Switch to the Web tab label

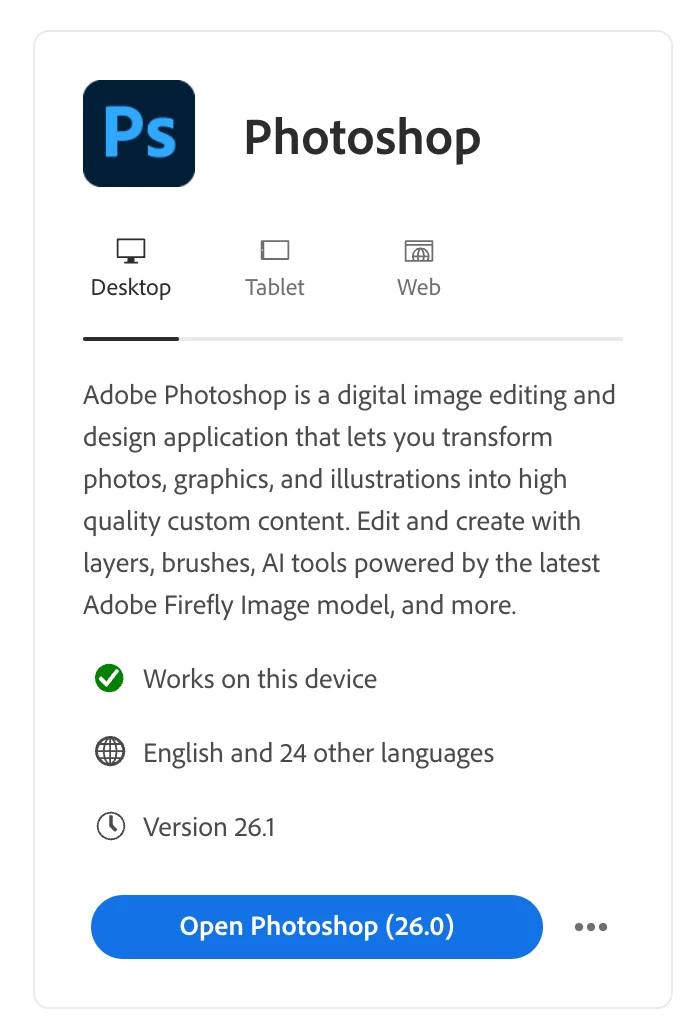pyautogui.click(x=419, y=288)
